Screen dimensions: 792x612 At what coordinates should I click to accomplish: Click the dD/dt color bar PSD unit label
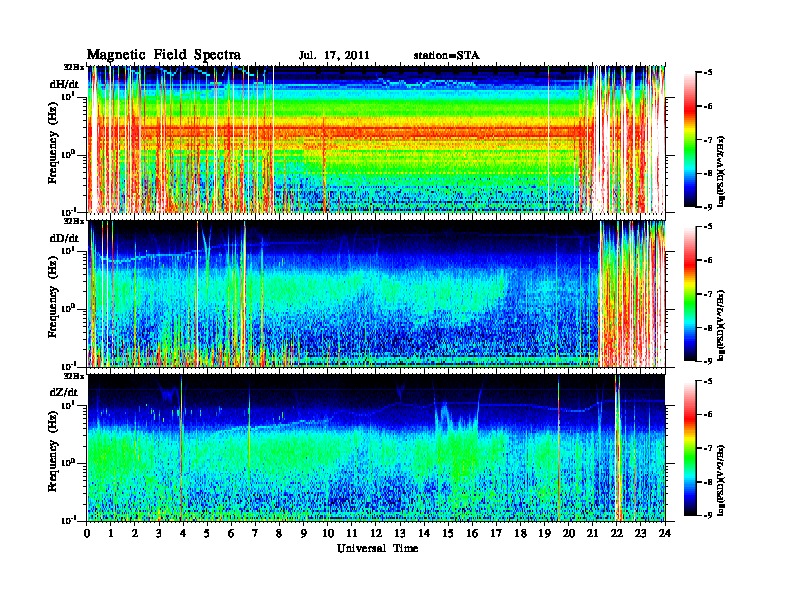[722, 325]
